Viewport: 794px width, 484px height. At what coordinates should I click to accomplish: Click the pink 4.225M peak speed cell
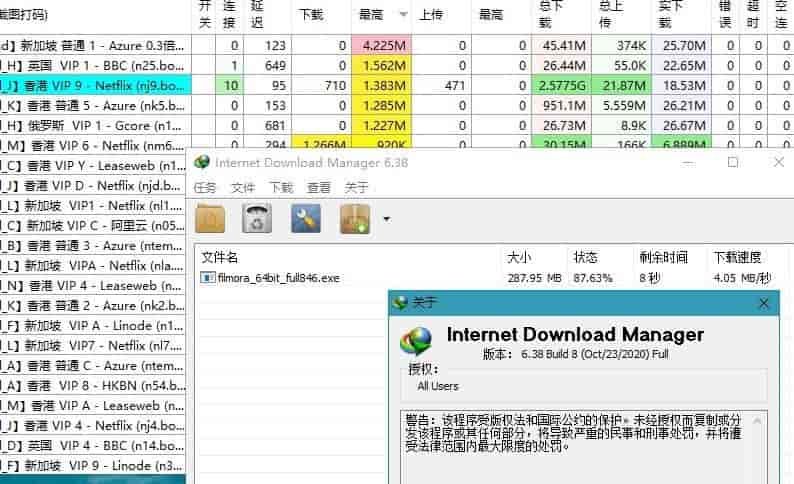[x=381, y=46]
